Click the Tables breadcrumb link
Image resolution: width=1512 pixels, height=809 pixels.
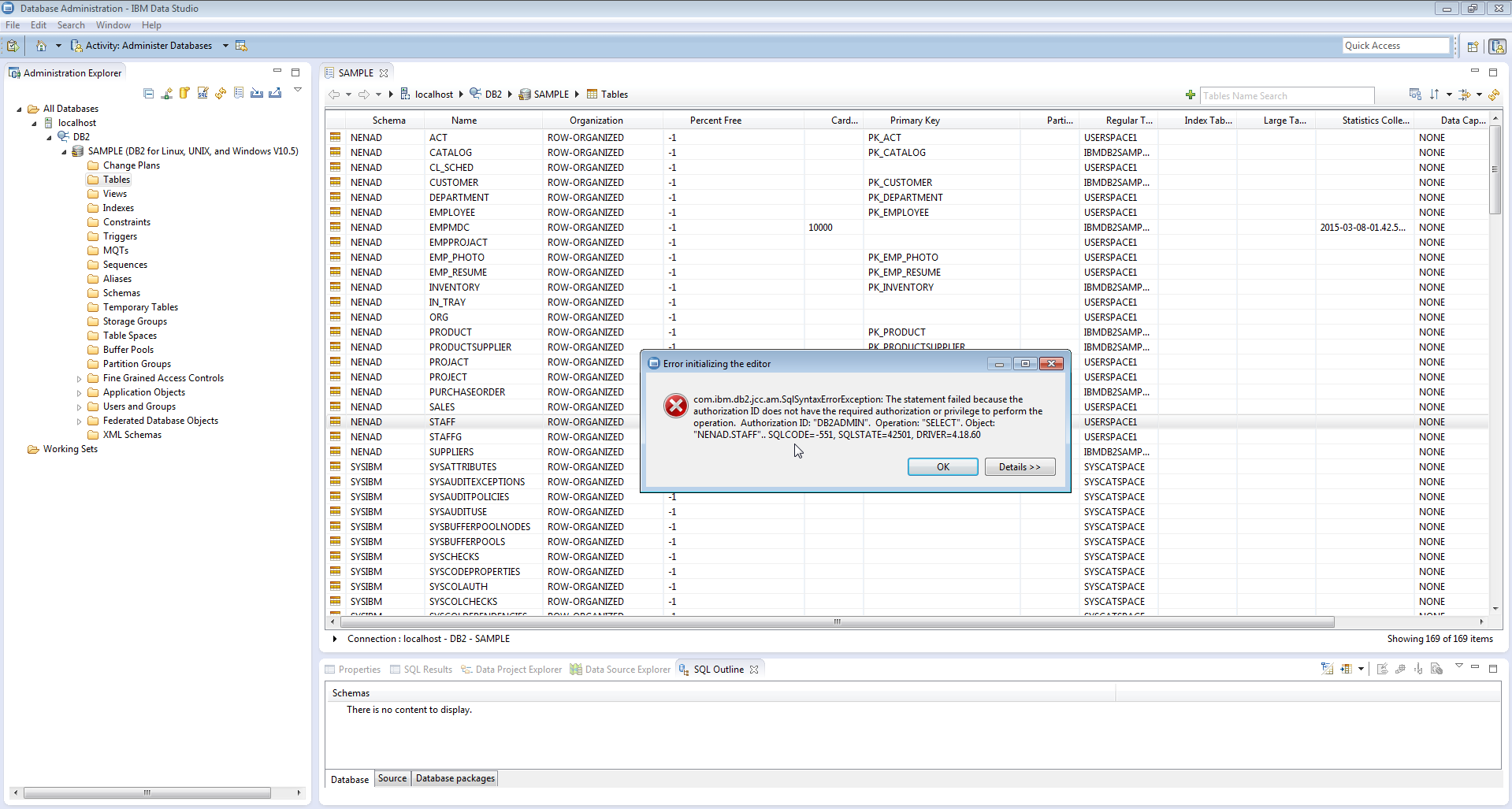coord(607,95)
